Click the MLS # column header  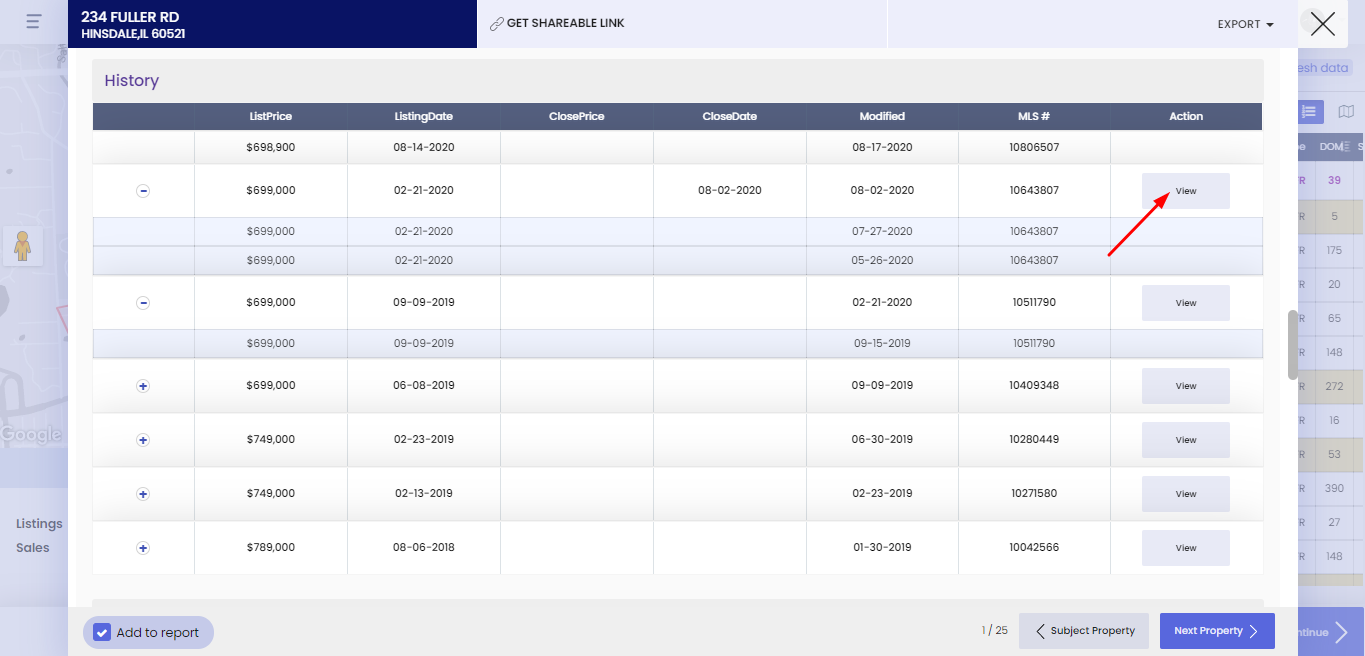click(x=1034, y=116)
